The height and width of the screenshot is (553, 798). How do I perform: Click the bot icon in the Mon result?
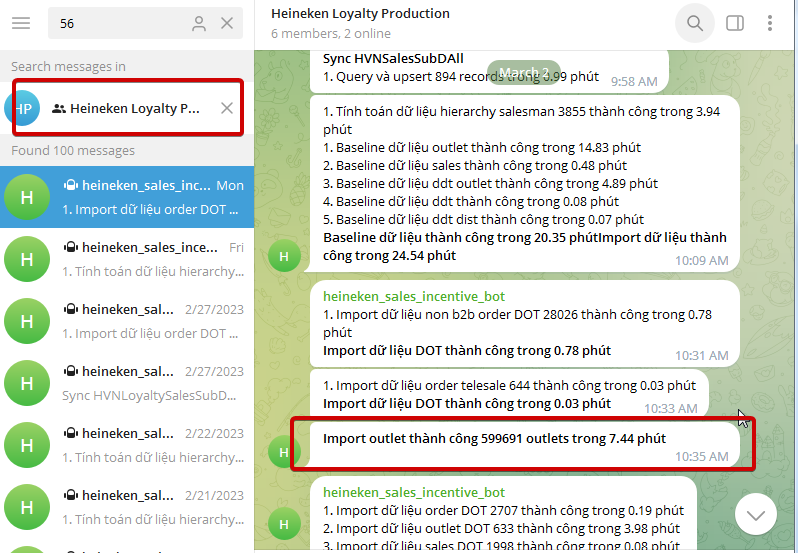pos(71,185)
